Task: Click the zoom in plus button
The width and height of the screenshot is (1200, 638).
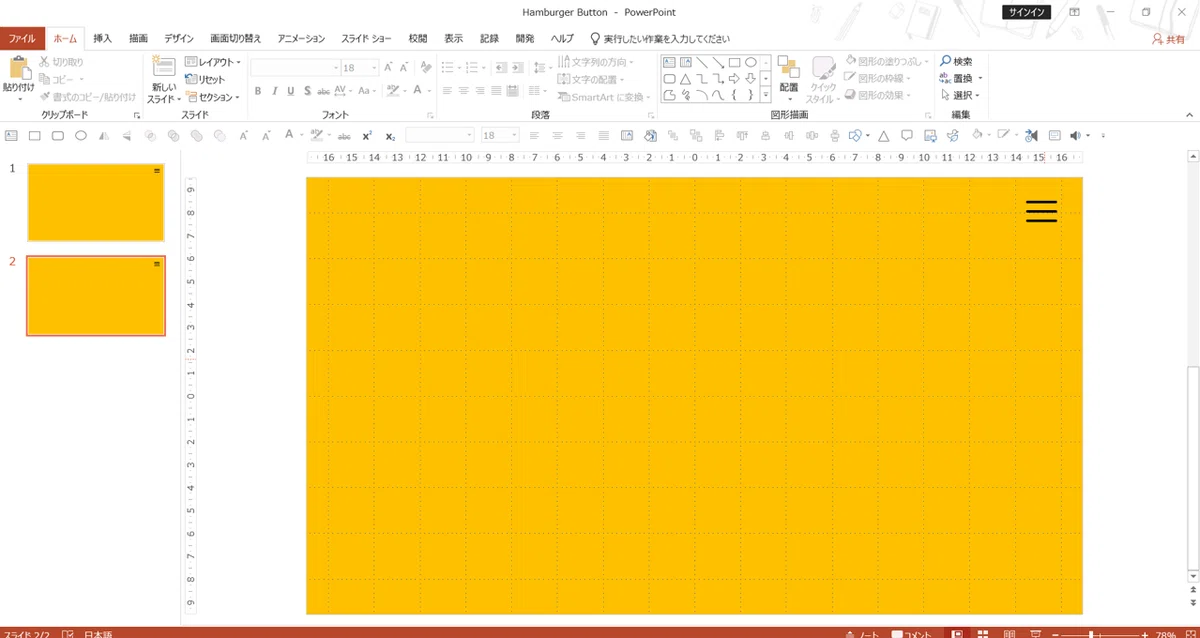Action: [1144, 634]
